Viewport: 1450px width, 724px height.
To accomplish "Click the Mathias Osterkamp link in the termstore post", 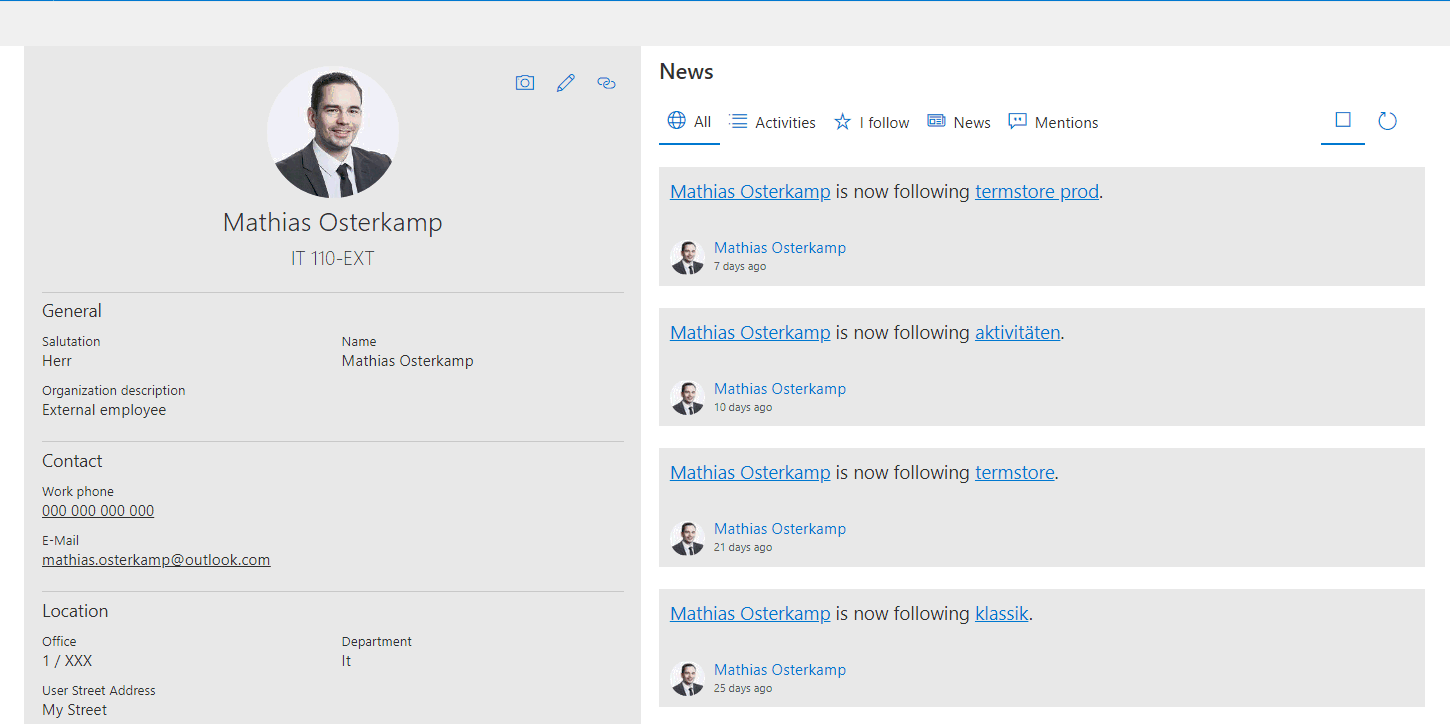I will pyautogui.click(x=750, y=473).
